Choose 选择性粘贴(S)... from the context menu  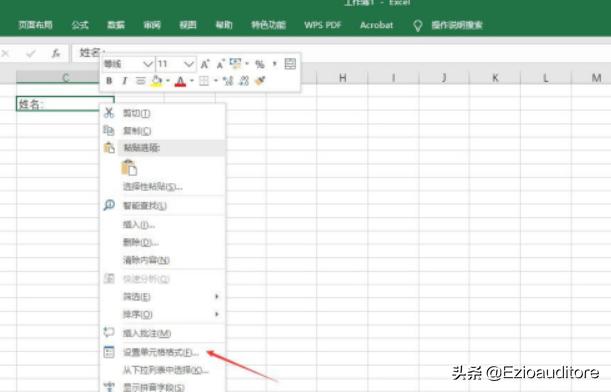tap(163, 187)
